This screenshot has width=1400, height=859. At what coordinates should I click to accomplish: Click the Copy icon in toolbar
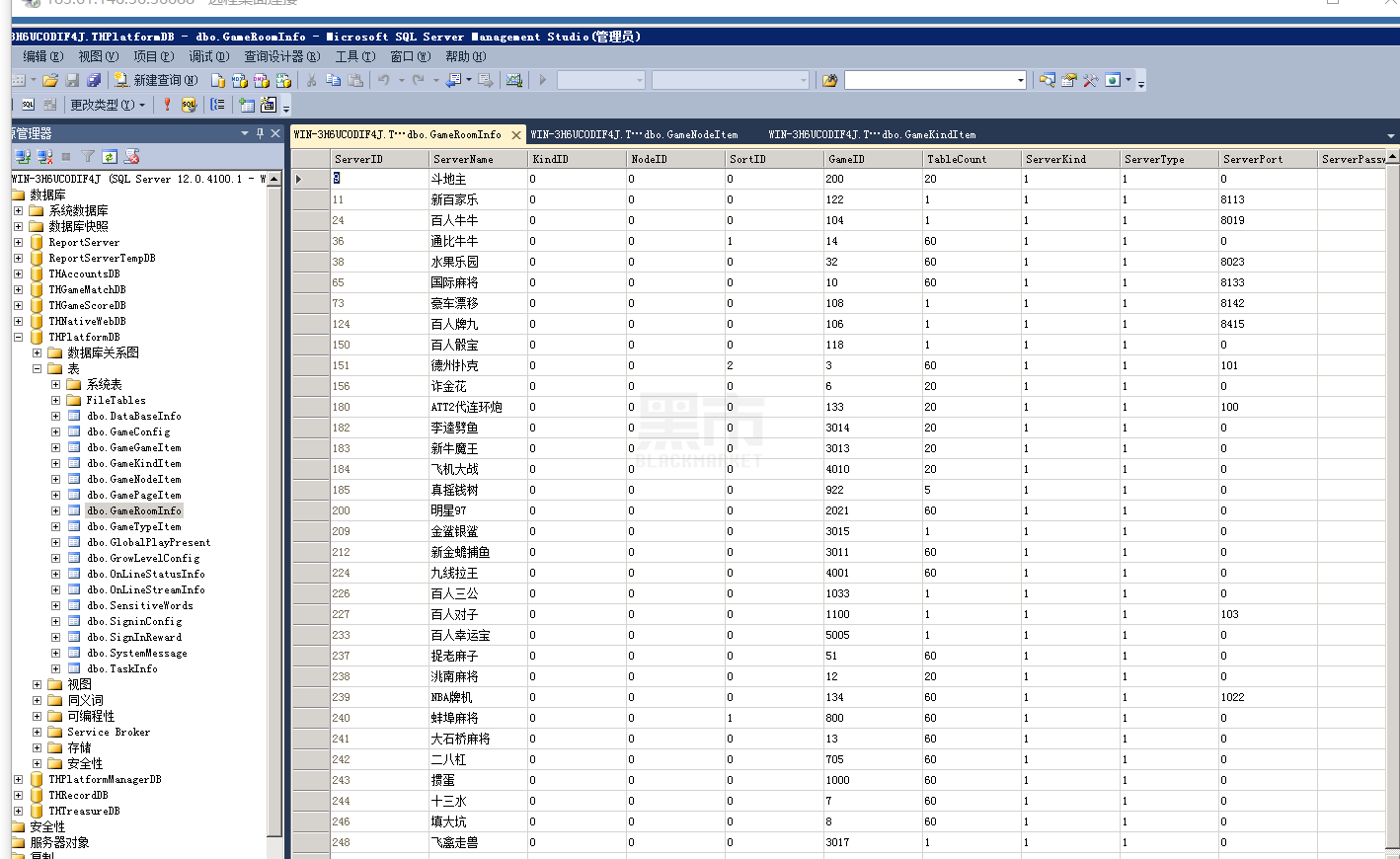click(x=333, y=80)
